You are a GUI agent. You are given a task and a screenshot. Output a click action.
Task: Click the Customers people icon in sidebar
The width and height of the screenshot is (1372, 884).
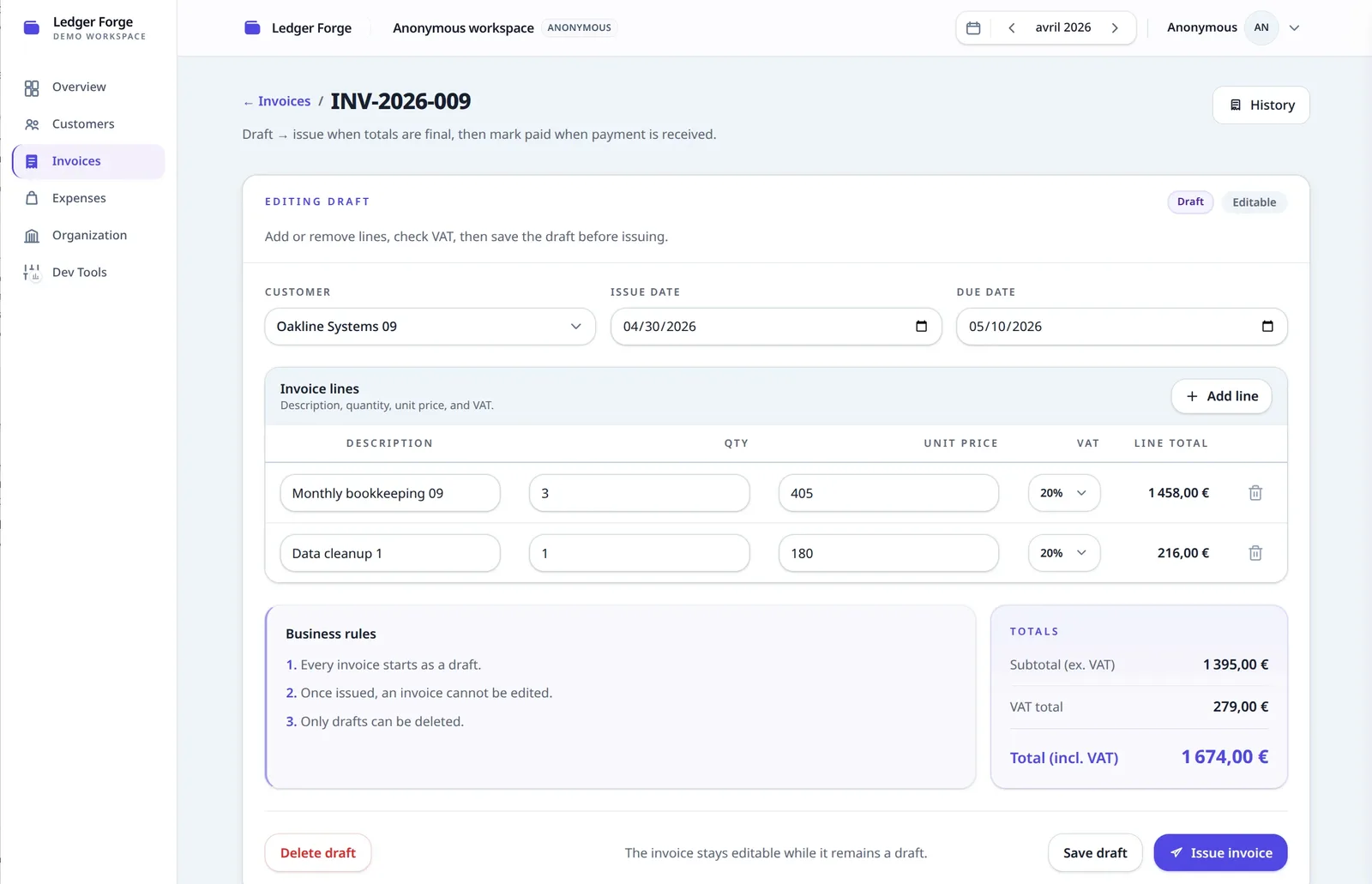point(32,124)
